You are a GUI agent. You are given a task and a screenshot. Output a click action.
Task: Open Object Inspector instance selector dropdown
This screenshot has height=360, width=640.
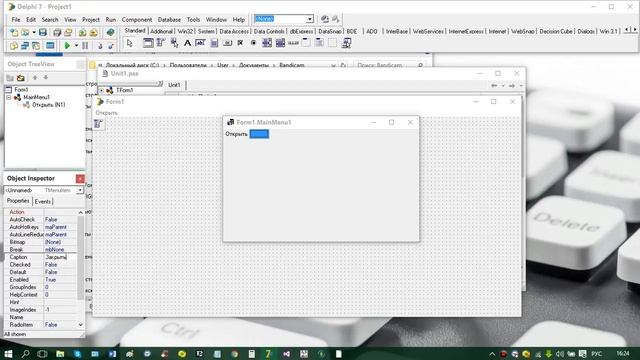click(80, 190)
